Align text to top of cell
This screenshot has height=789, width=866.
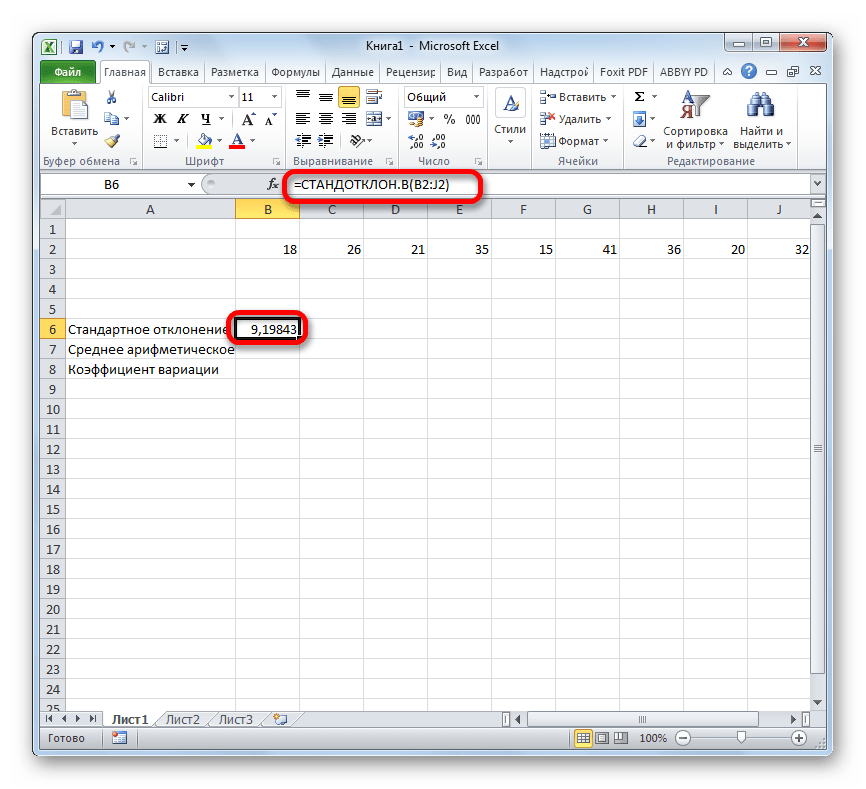click(x=303, y=97)
